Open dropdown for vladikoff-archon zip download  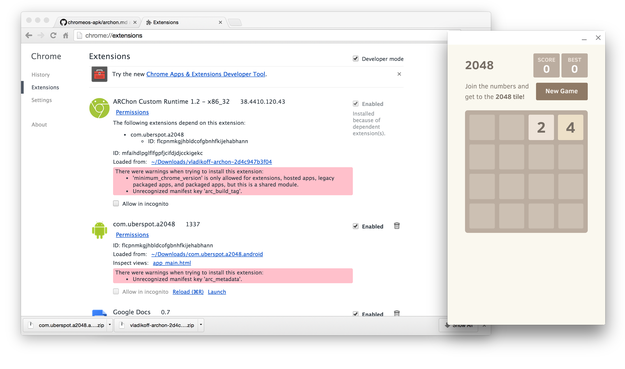click(x=201, y=325)
